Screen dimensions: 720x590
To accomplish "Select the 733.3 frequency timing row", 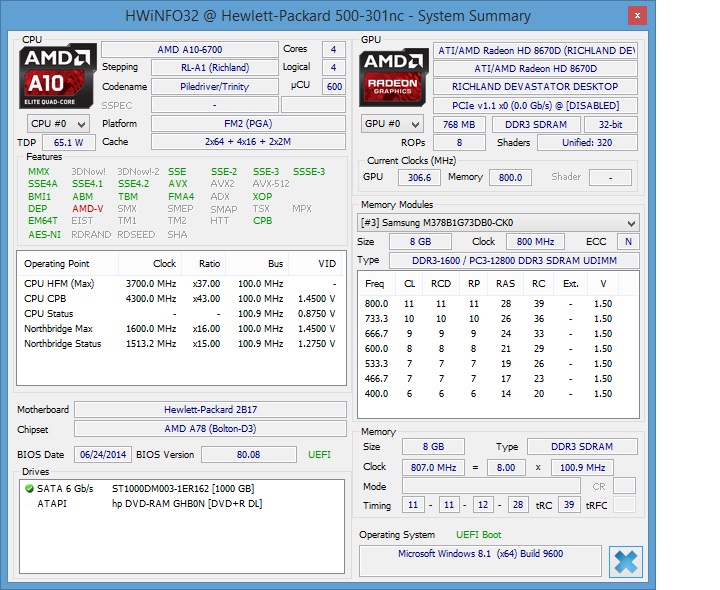I will [498, 319].
